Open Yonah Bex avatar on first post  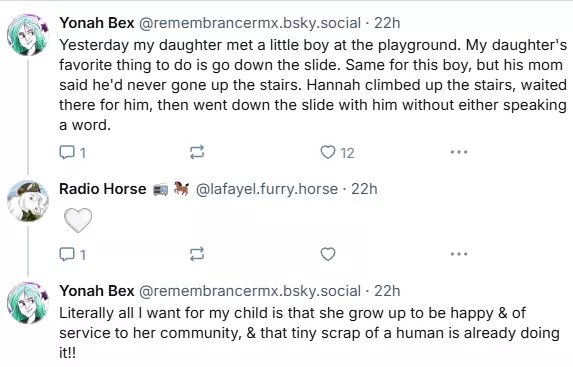click(28, 35)
